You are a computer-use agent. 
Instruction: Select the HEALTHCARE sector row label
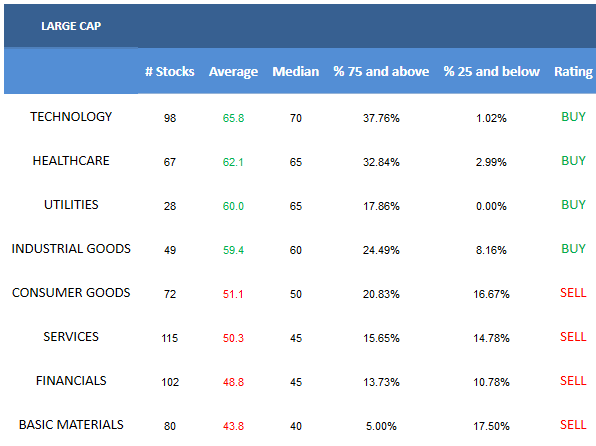(71, 161)
